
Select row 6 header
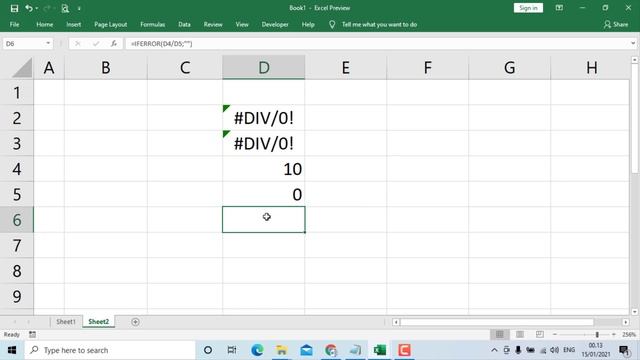coord(17,220)
